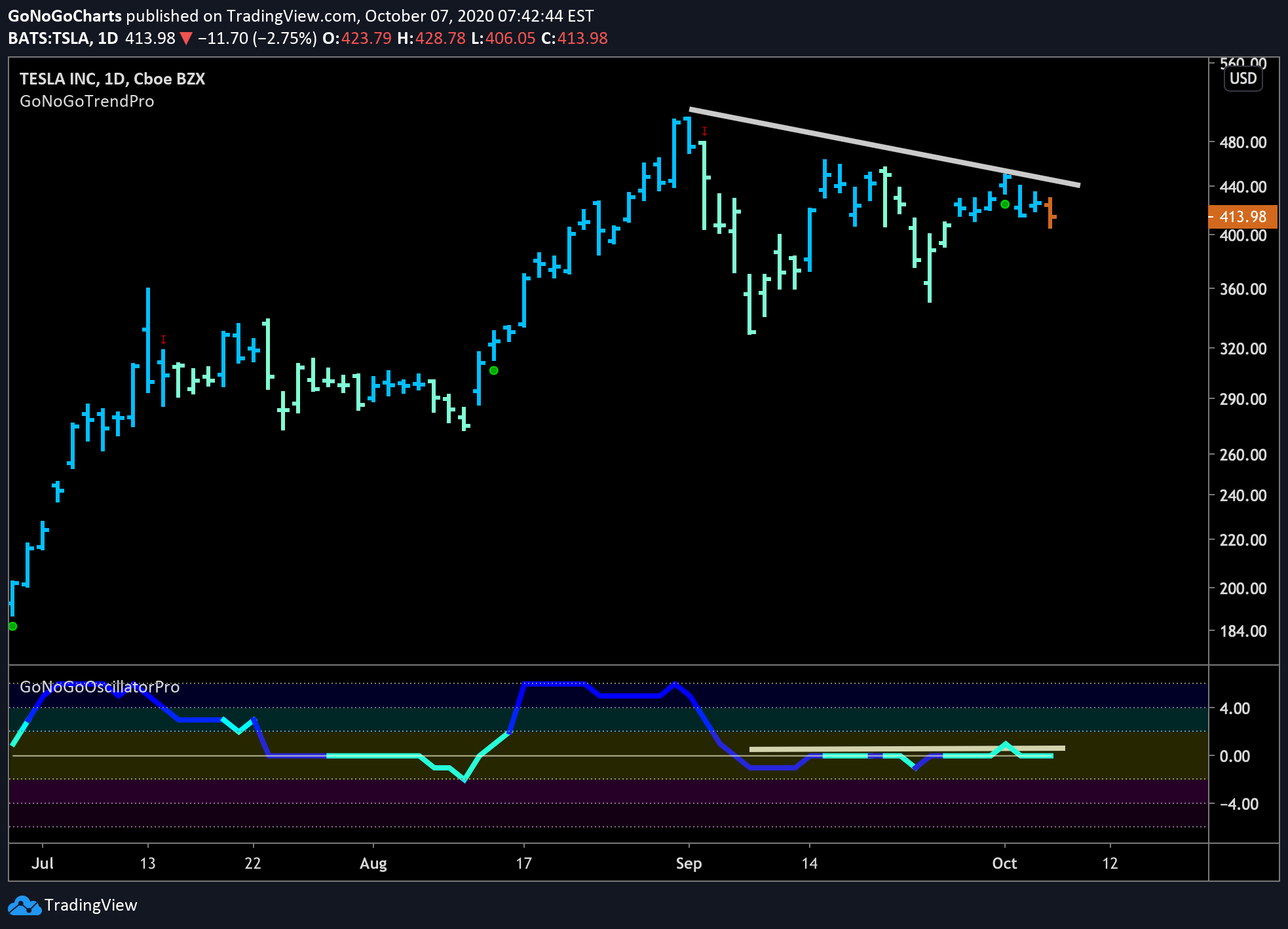Click the Jul date axis label
Screen dimensions: 1288x929
coord(43,863)
